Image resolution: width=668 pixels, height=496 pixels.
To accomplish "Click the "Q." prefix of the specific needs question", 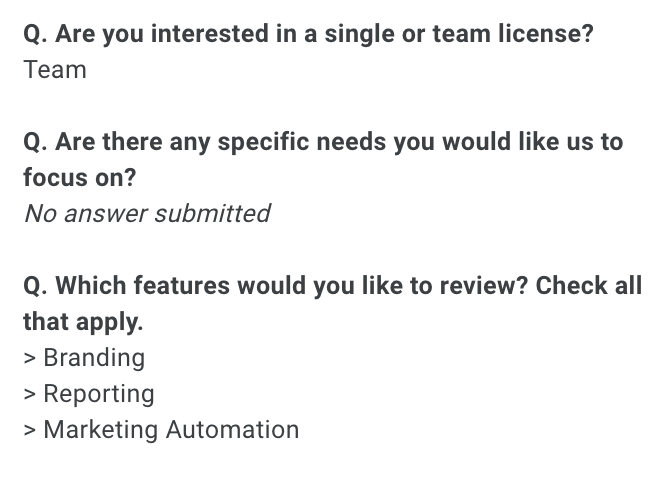I will tap(35, 142).
